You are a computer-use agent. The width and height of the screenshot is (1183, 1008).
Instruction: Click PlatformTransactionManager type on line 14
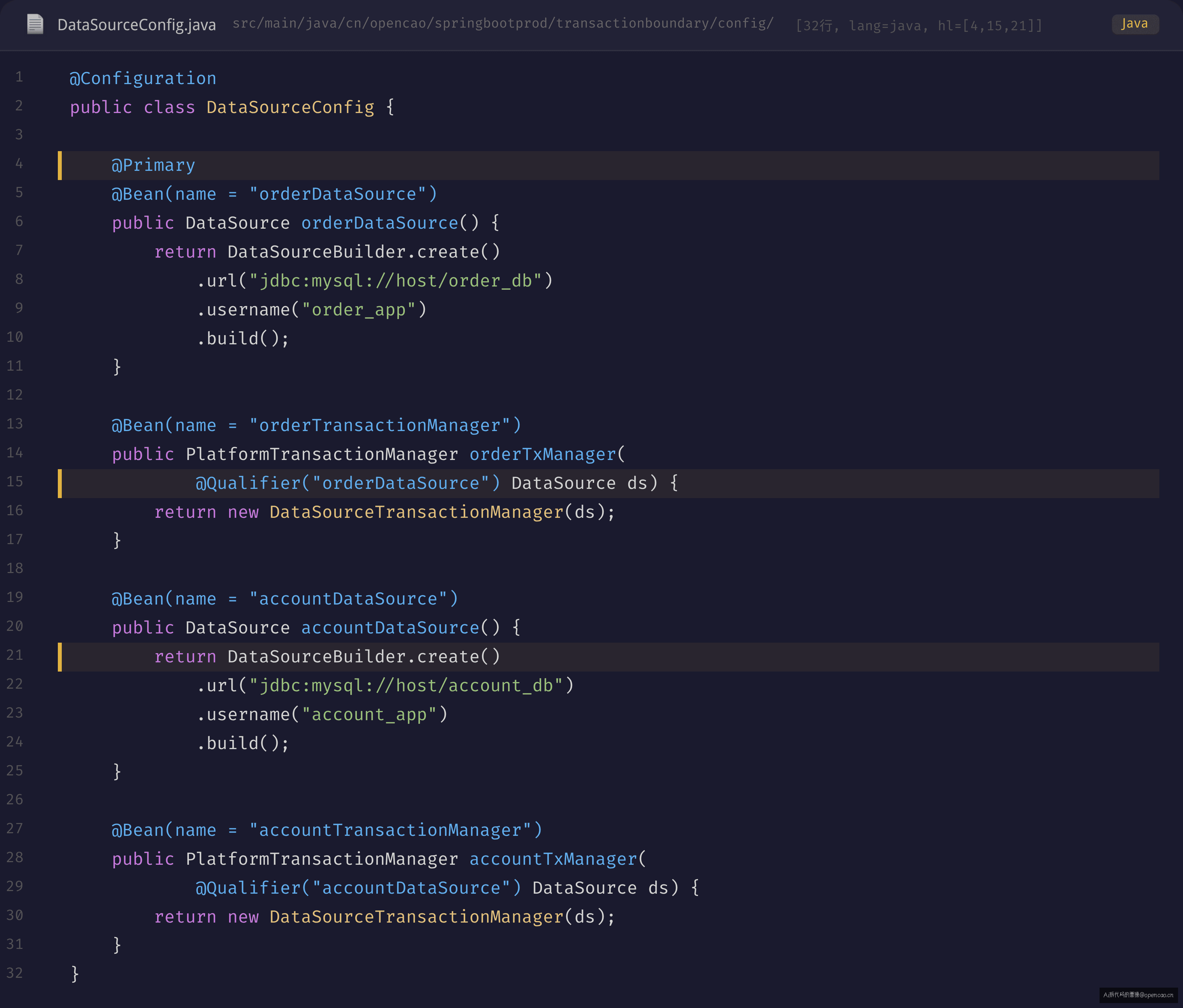322,454
